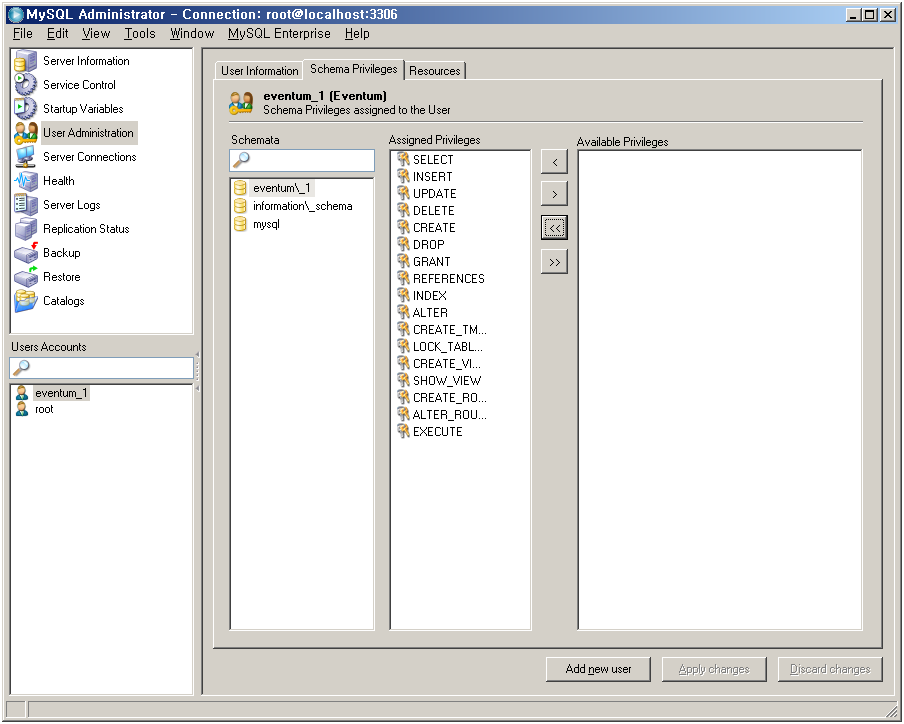Screen dimensions: 904x724
Task: Open the Edit menu
Action: click(58, 33)
